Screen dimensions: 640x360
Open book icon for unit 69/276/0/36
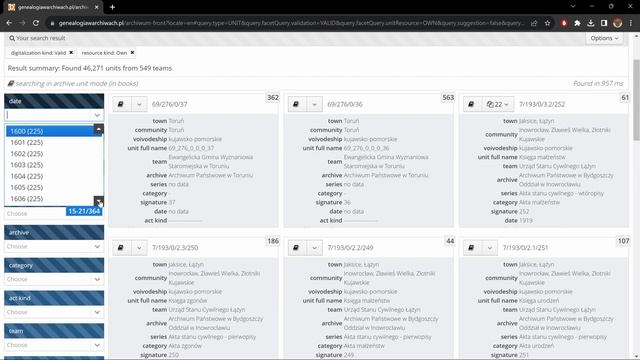click(x=296, y=104)
